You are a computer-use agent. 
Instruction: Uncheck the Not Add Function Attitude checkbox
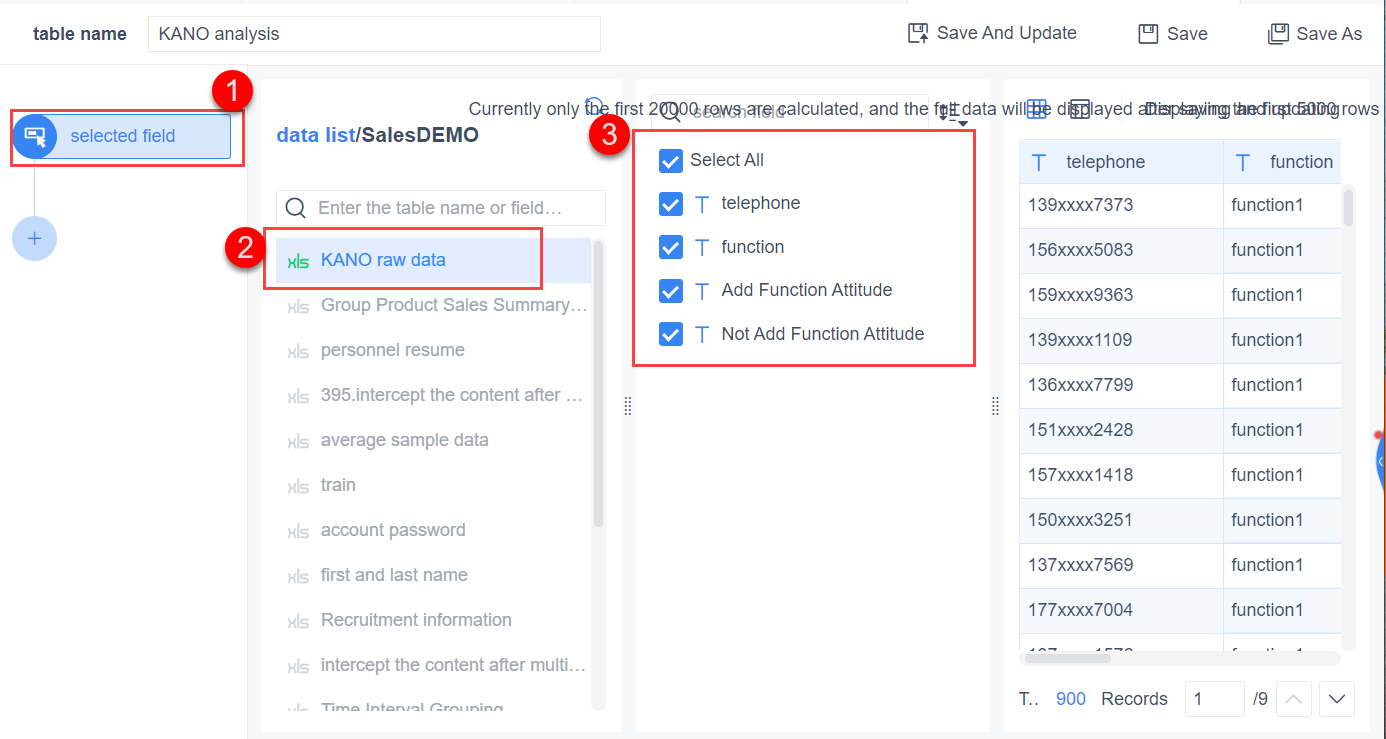click(671, 334)
